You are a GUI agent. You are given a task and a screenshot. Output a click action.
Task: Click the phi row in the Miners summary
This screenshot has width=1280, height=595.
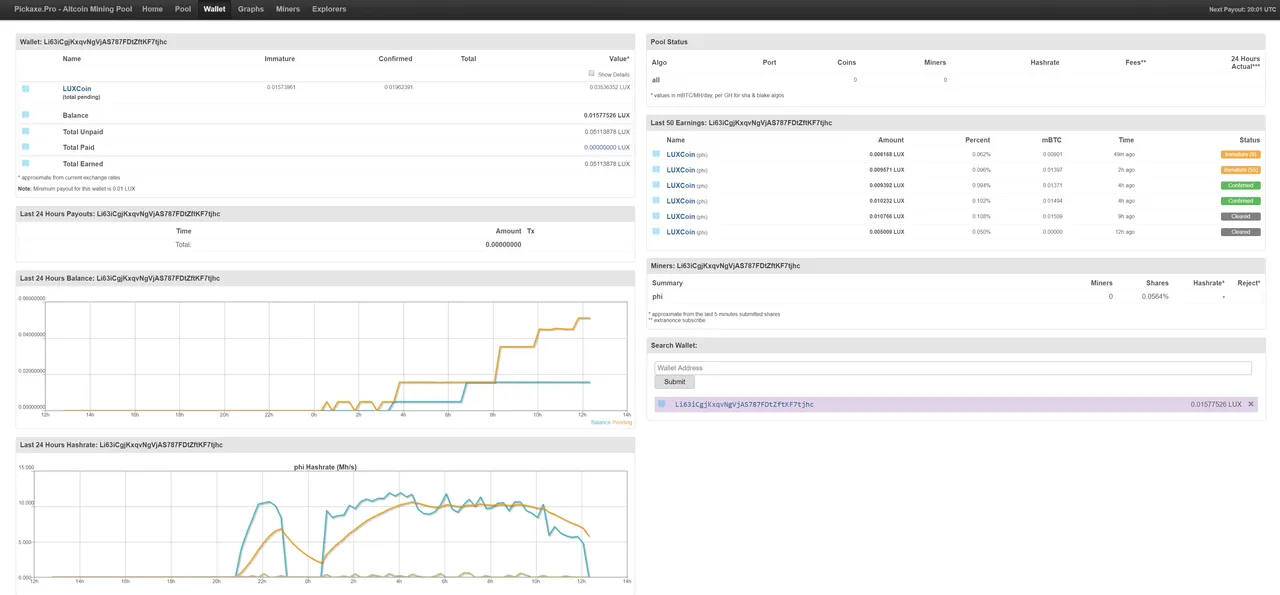pos(955,296)
